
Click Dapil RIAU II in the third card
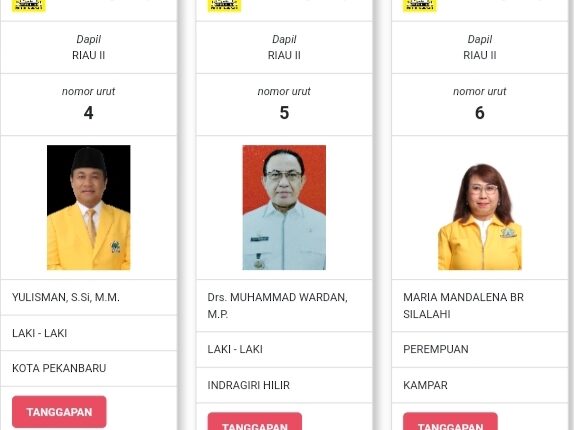coord(480,48)
